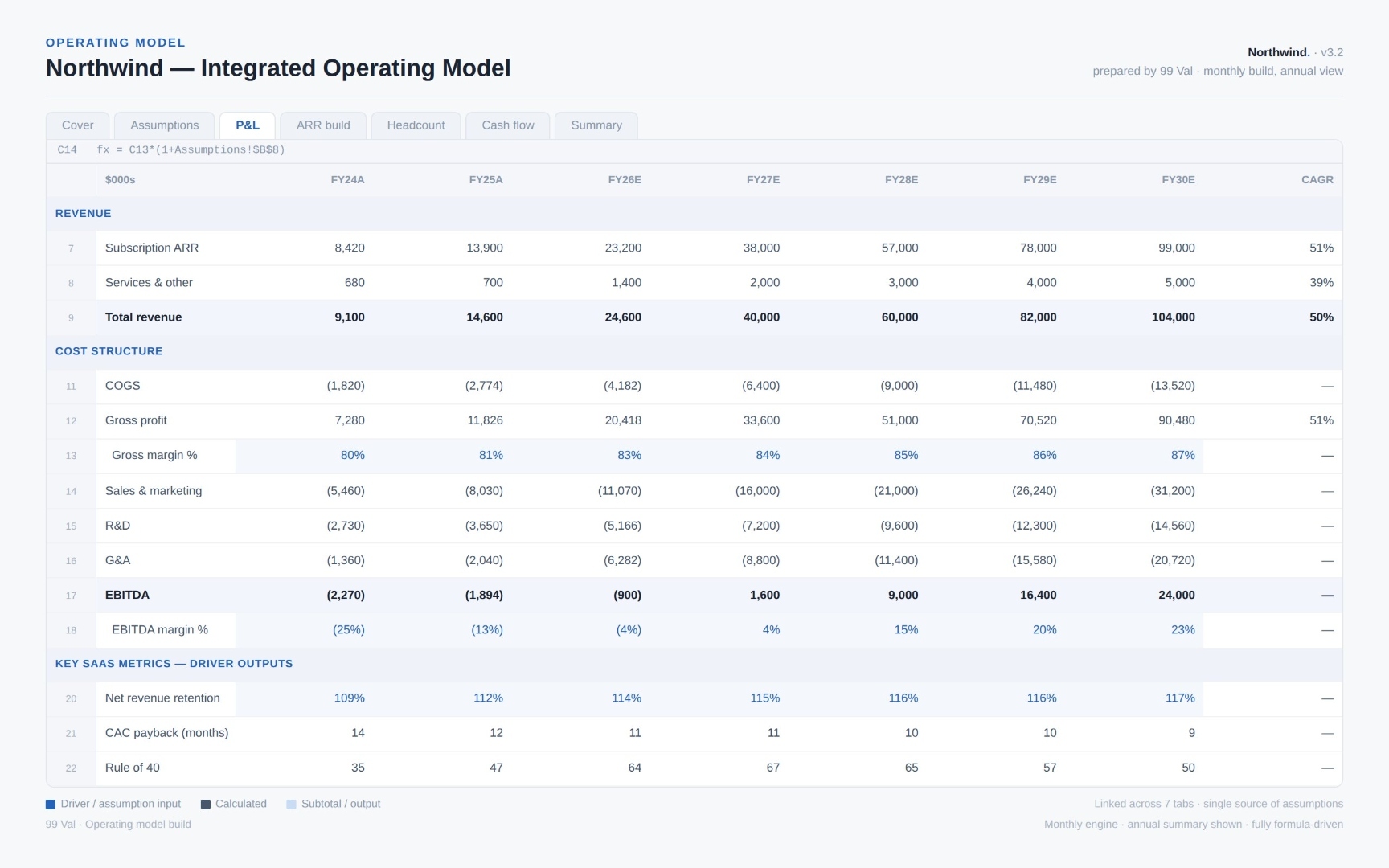Select the FY28E column header
The height and width of the screenshot is (868, 1389).
[901, 180]
